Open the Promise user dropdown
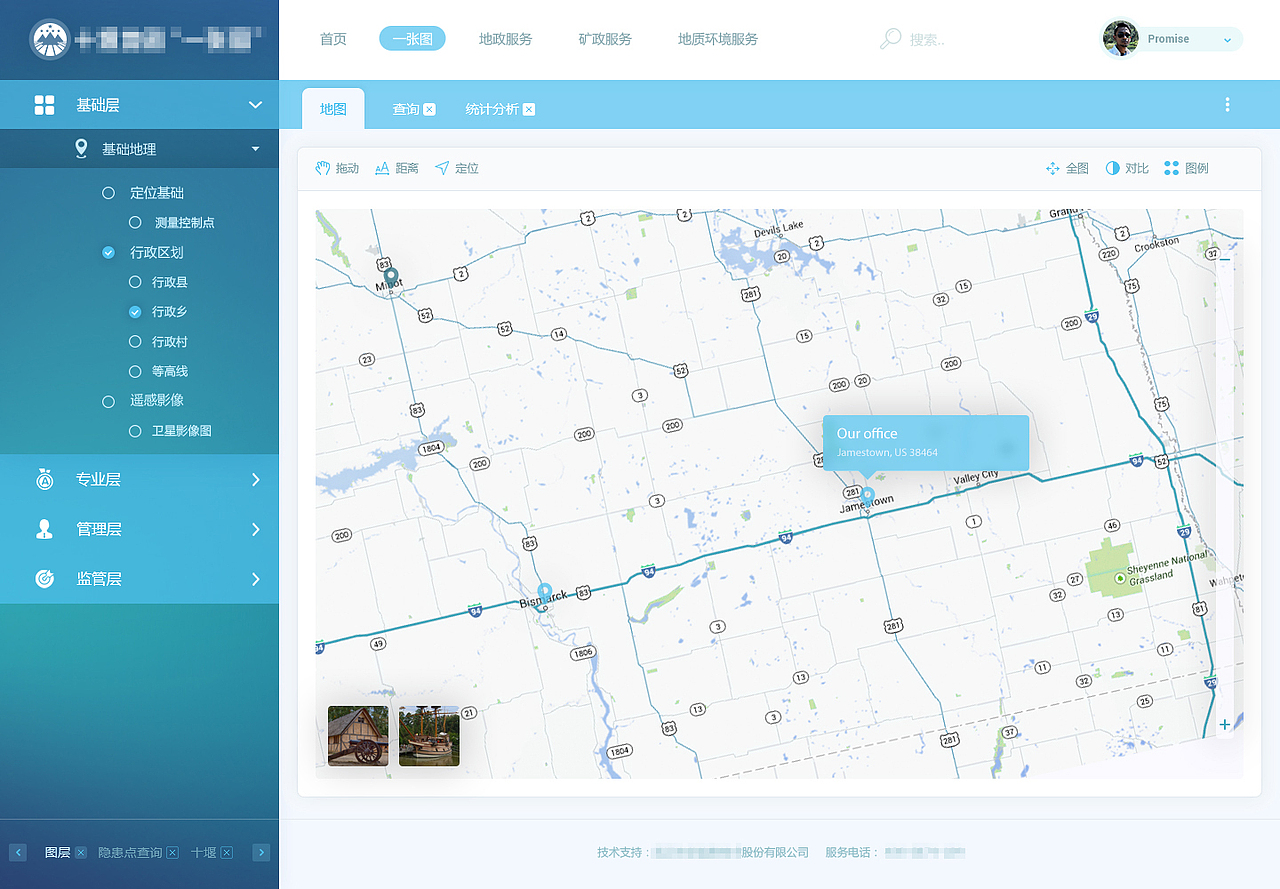This screenshot has width=1280, height=889. pyautogui.click(x=1227, y=40)
